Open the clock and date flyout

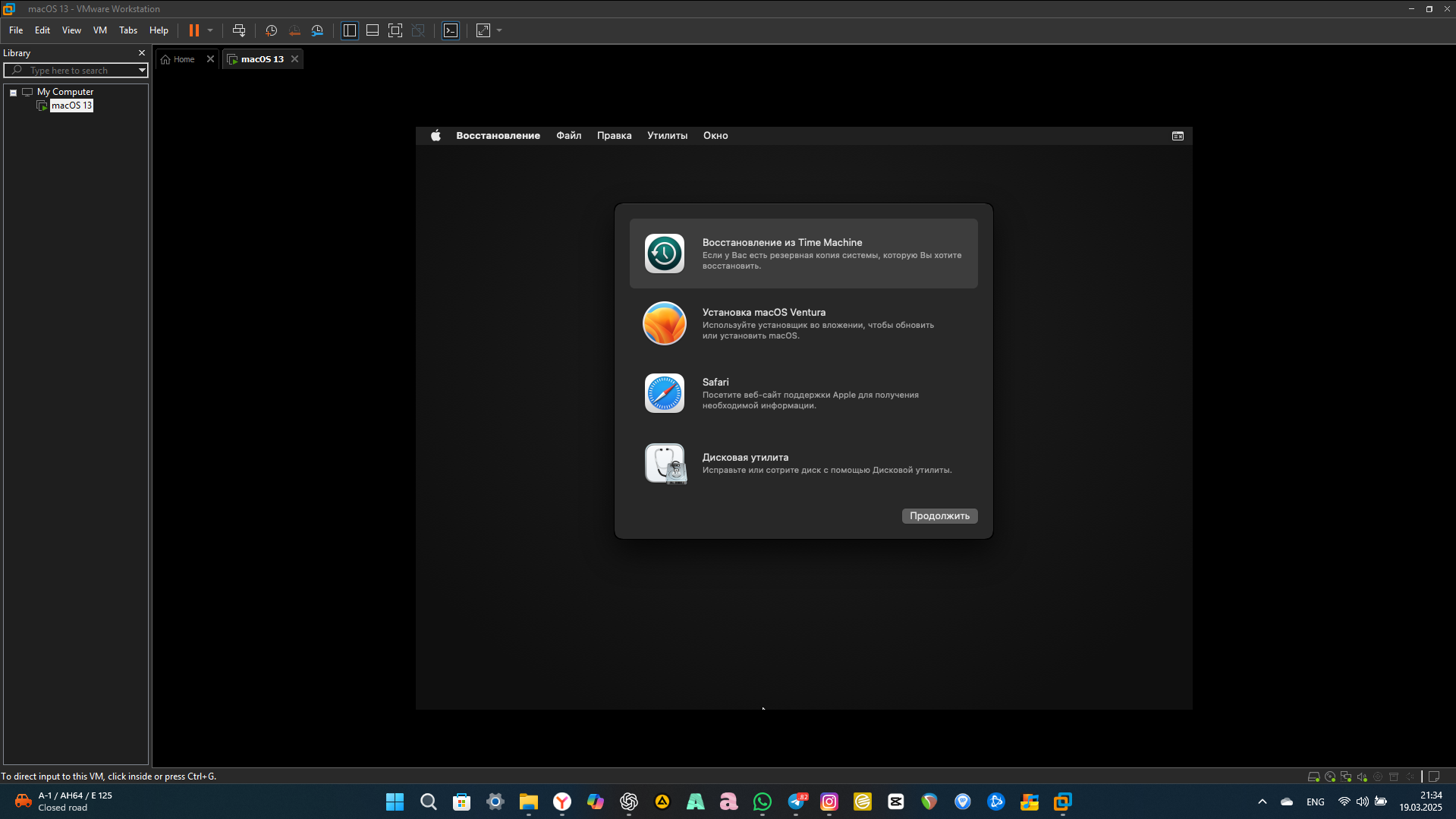point(1421,802)
